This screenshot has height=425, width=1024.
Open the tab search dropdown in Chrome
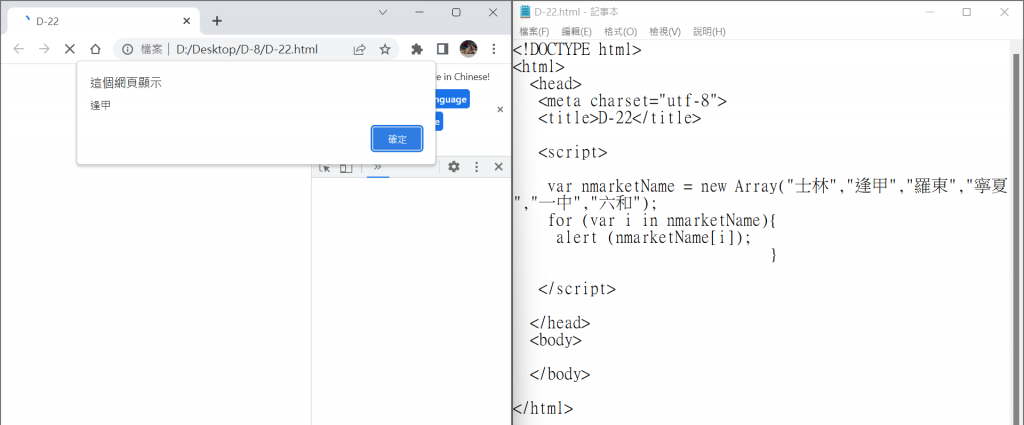(383, 12)
